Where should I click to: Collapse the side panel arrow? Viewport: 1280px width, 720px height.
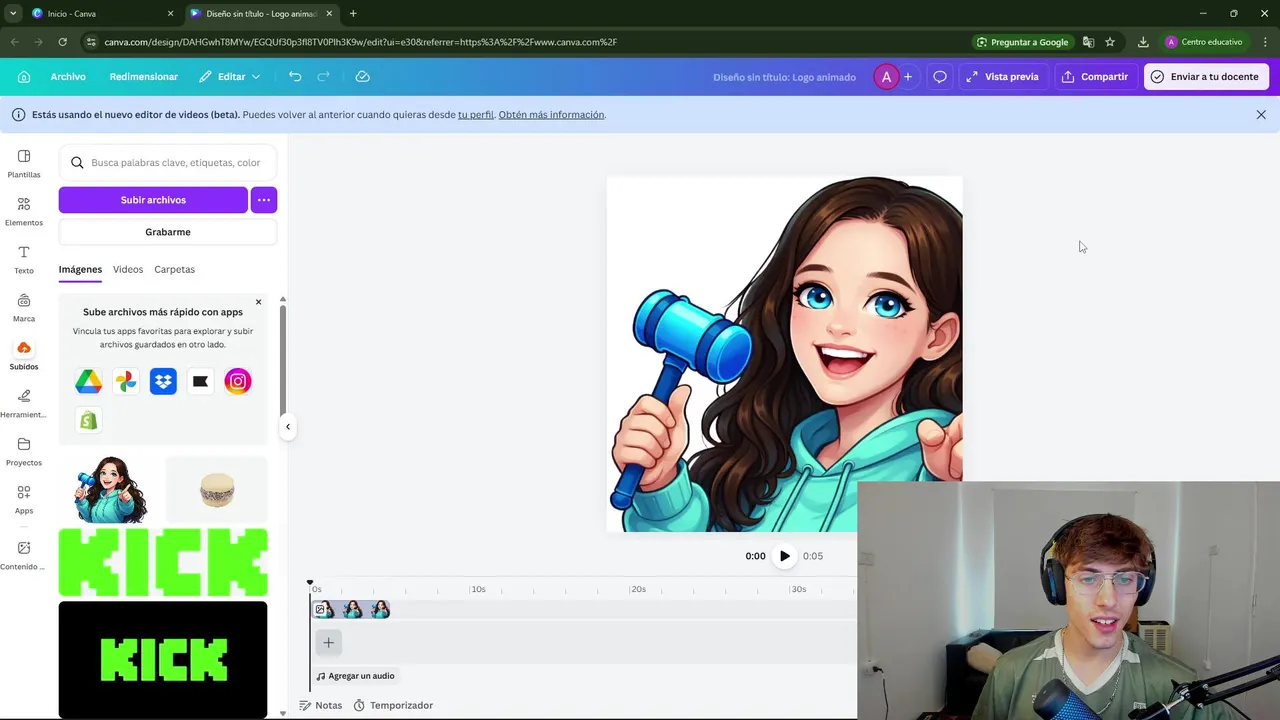[x=288, y=427]
